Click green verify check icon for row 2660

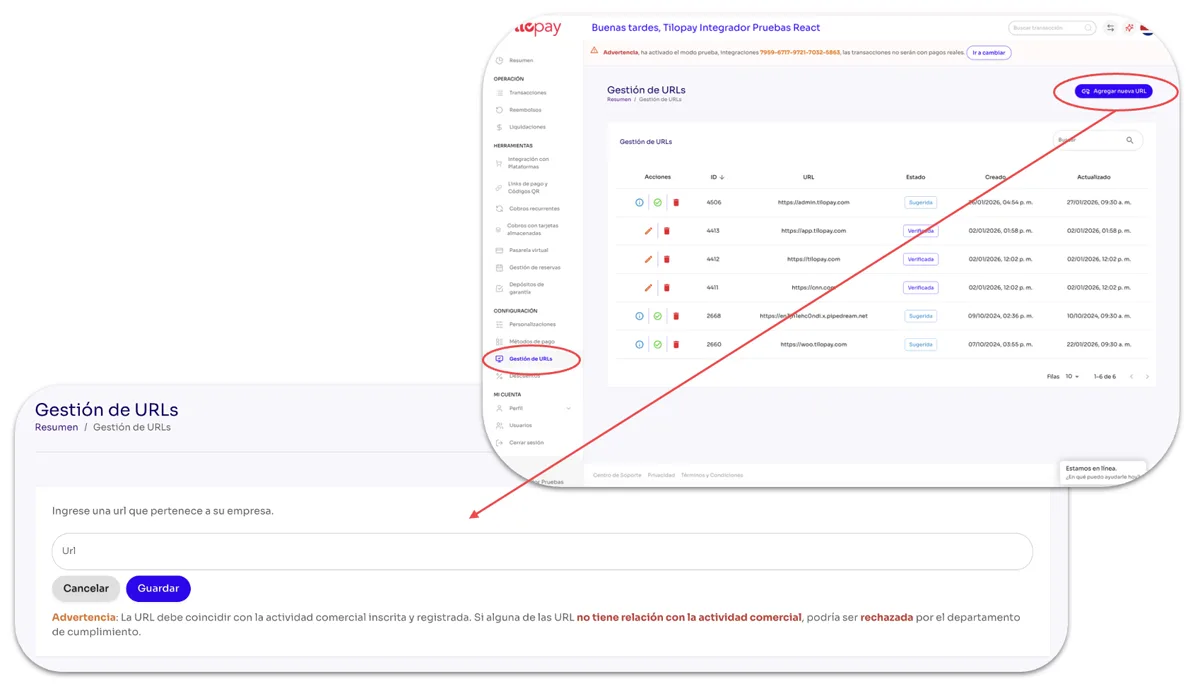click(x=658, y=345)
